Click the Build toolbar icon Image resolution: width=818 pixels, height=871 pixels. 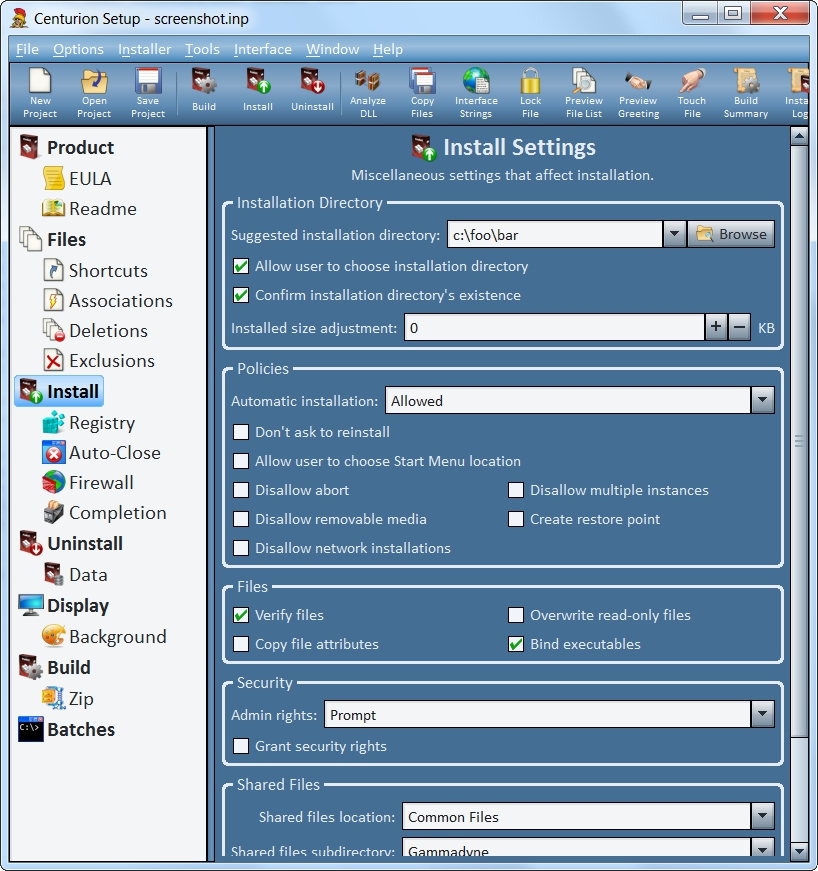click(x=204, y=90)
